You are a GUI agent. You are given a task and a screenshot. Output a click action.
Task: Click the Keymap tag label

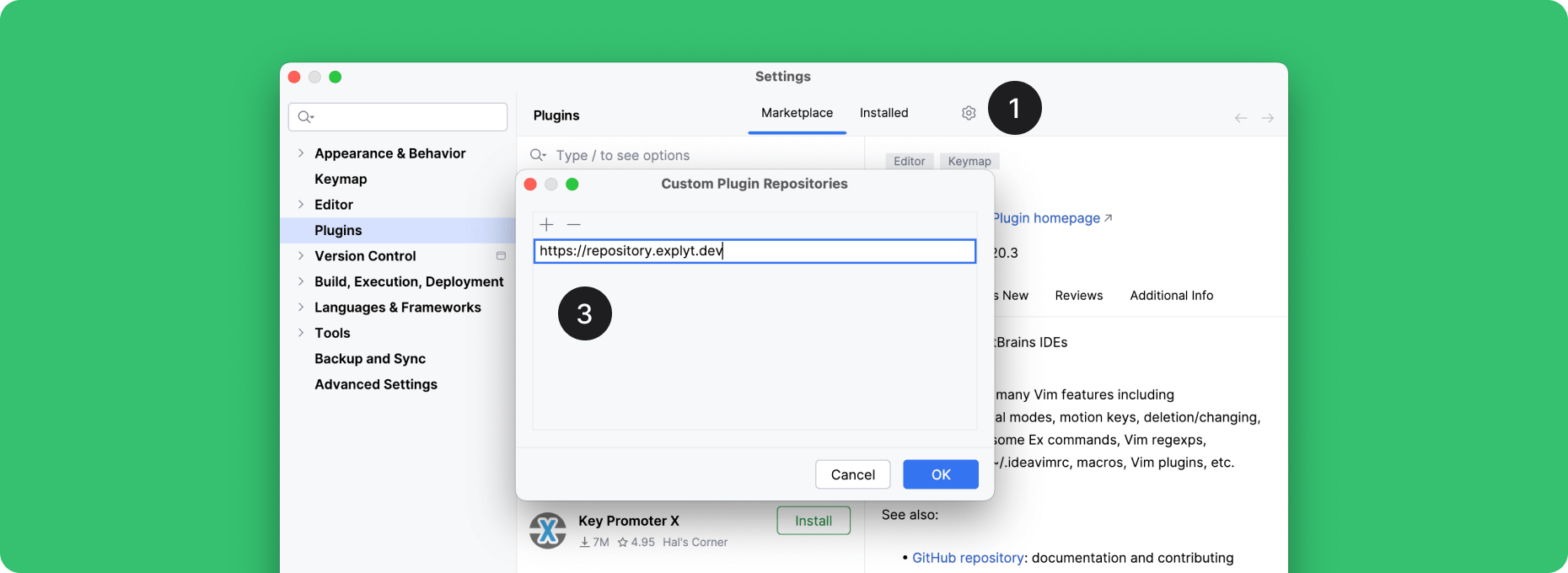point(969,161)
